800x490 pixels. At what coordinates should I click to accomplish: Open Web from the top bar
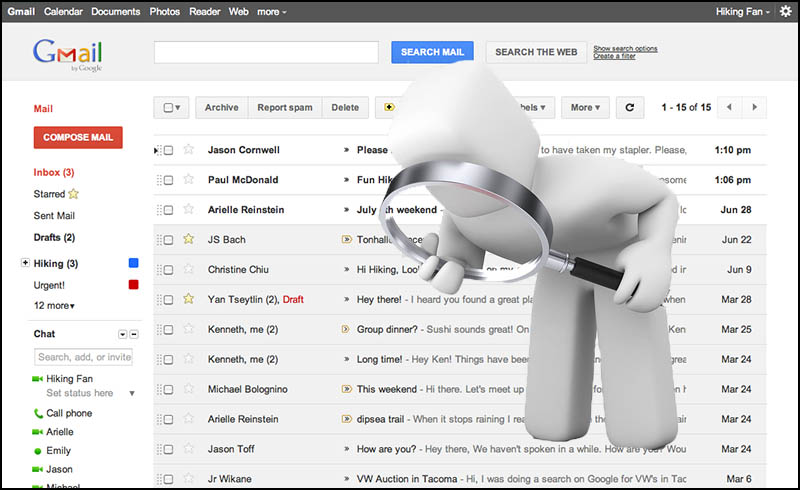[x=238, y=11]
